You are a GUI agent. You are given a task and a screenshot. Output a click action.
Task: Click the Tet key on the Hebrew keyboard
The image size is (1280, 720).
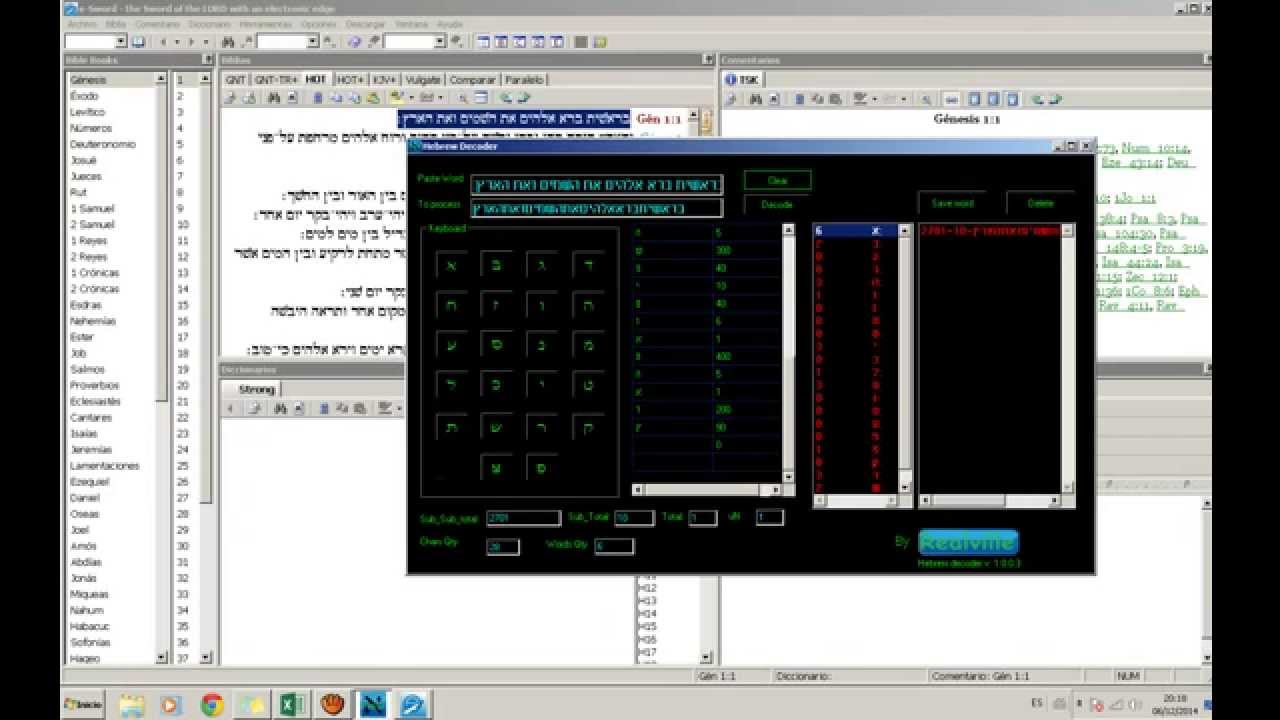[589, 386]
